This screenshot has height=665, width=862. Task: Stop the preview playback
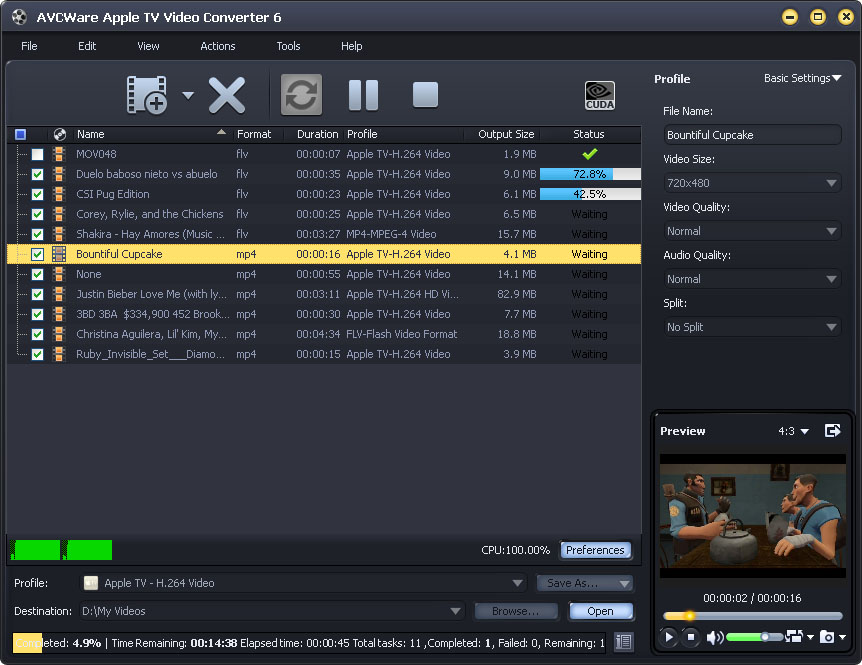point(691,637)
